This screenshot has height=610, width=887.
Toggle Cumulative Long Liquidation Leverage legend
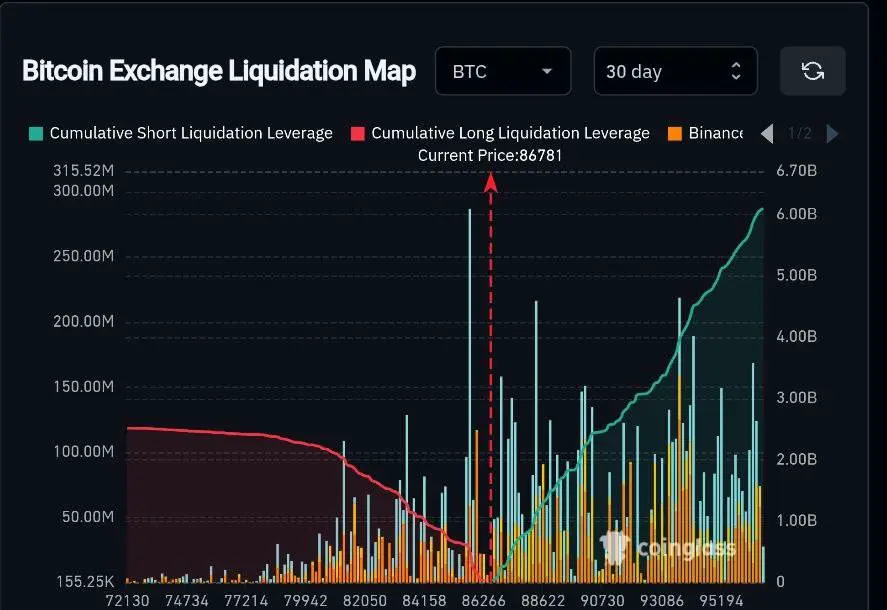pyautogui.click(x=500, y=134)
